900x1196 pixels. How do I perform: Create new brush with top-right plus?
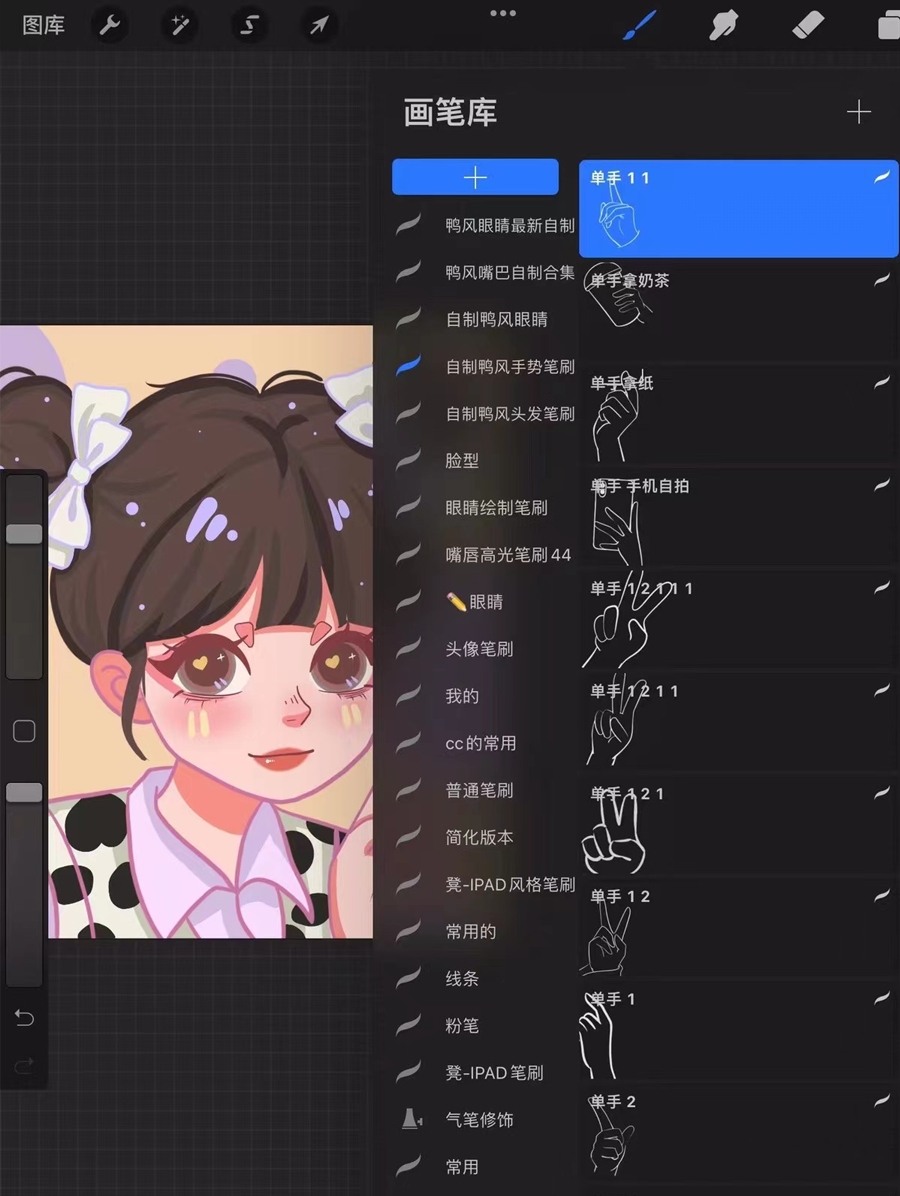coord(858,112)
